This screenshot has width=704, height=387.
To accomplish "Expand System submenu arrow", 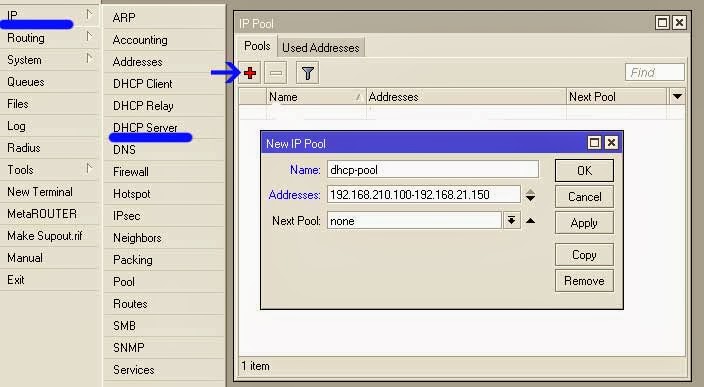I will coord(89,58).
